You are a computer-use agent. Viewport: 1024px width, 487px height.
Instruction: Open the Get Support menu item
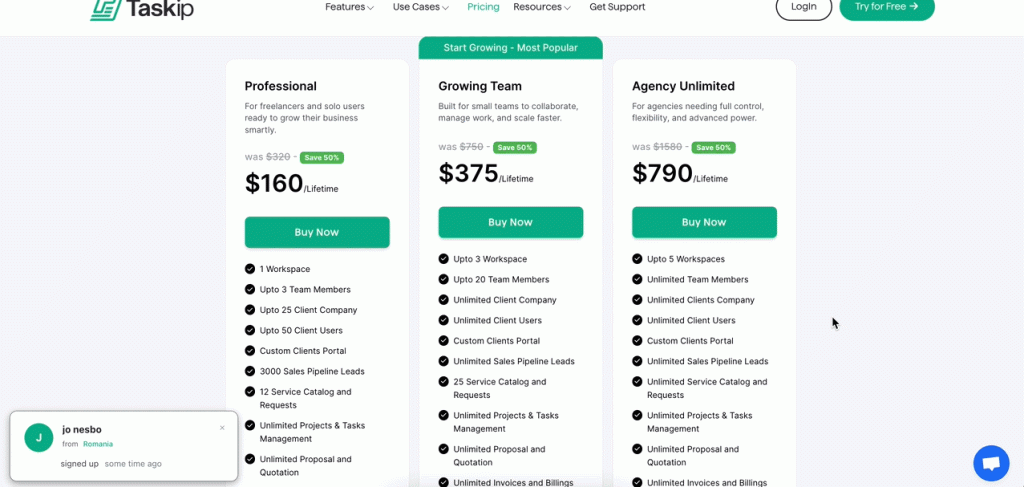pos(617,7)
